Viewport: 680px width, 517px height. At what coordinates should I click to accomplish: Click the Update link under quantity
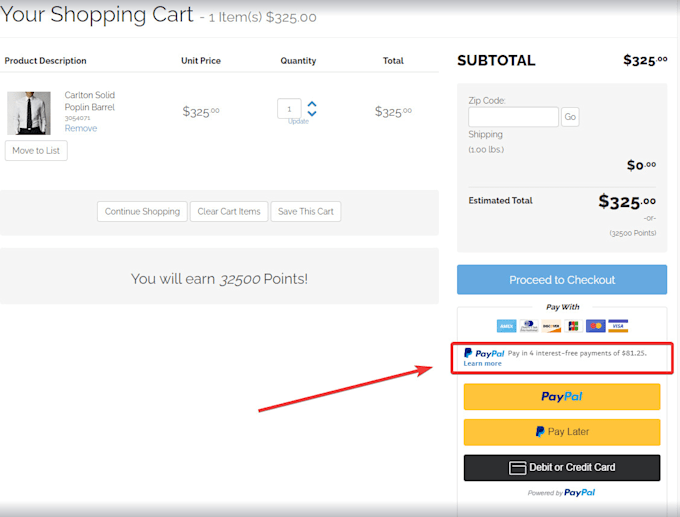click(x=298, y=121)
